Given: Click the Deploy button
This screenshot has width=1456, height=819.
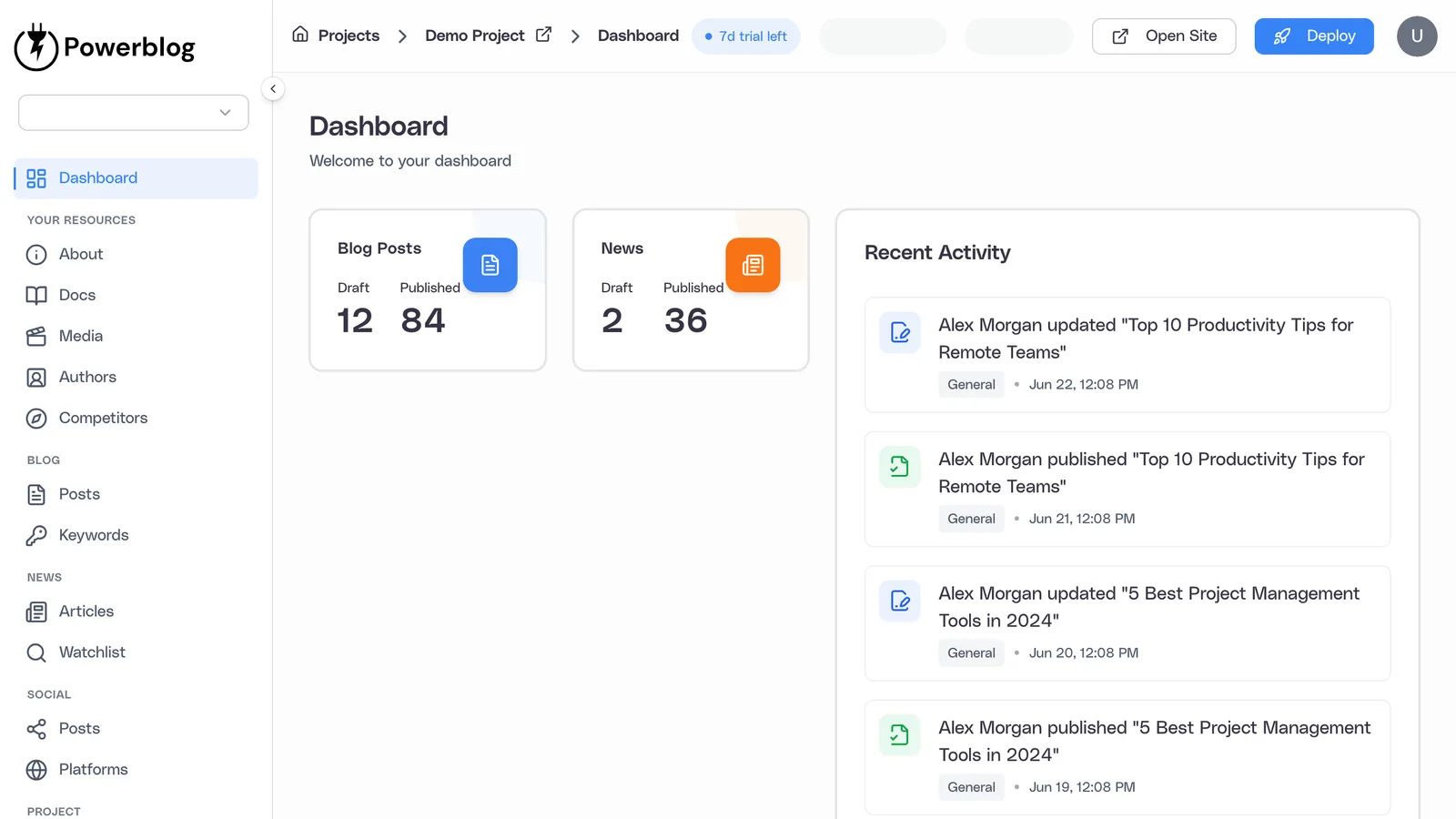Looking at the screenshot, I should [x=1314, y=36].
